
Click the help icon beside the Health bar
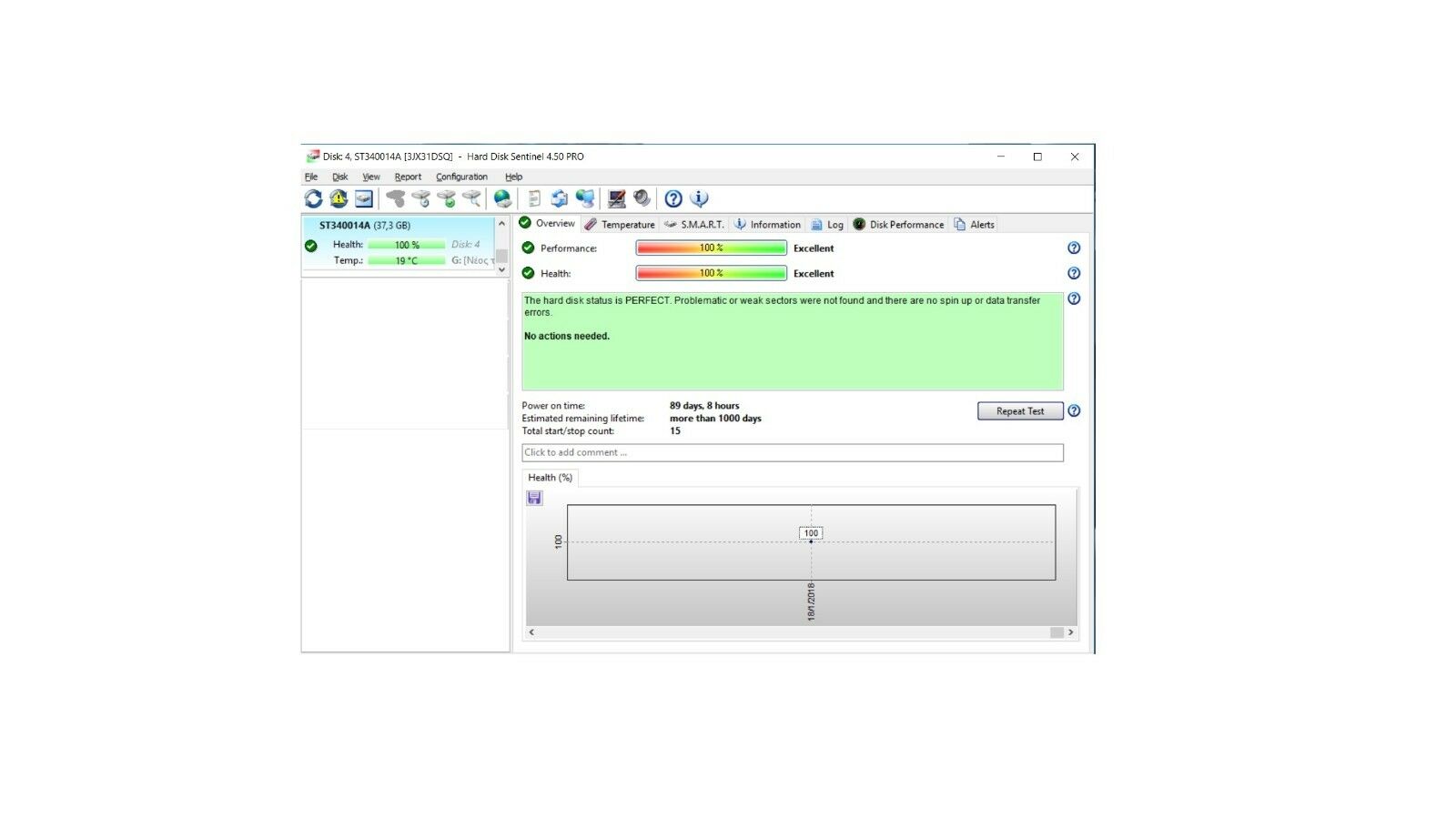click(x=1074, y=273)
